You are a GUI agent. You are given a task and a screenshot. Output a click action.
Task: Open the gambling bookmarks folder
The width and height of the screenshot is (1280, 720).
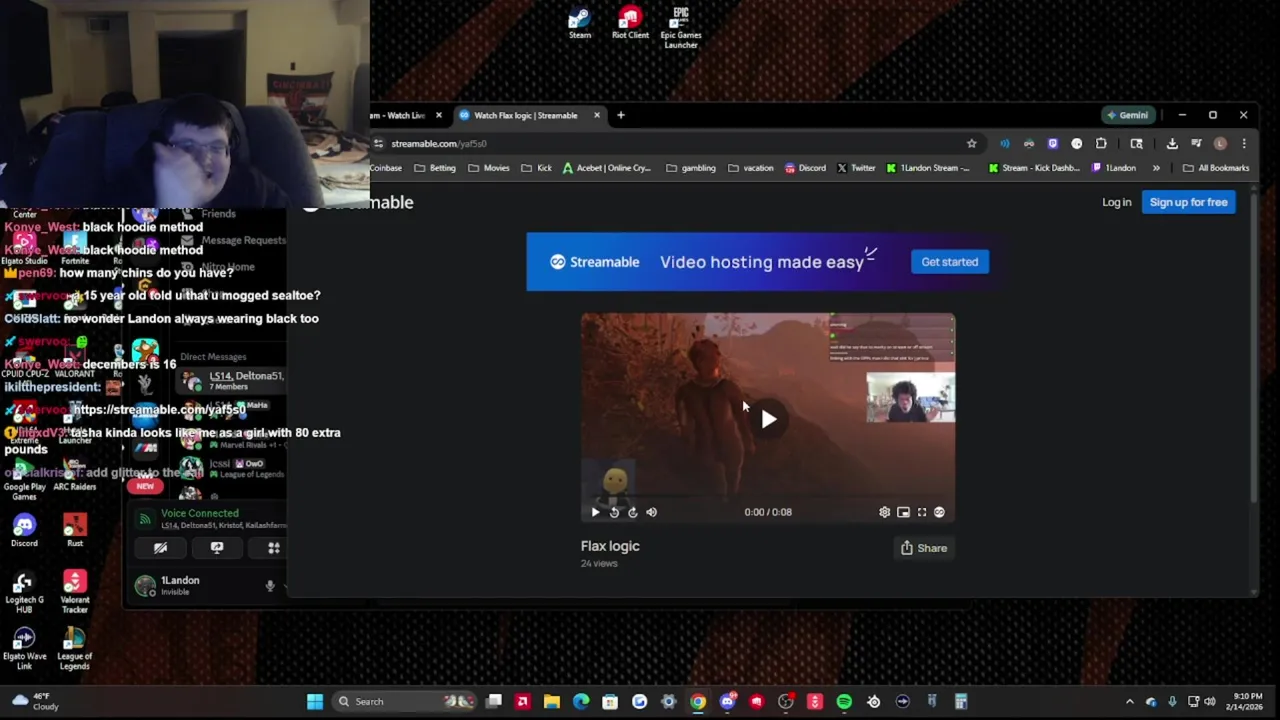(691, 168)
